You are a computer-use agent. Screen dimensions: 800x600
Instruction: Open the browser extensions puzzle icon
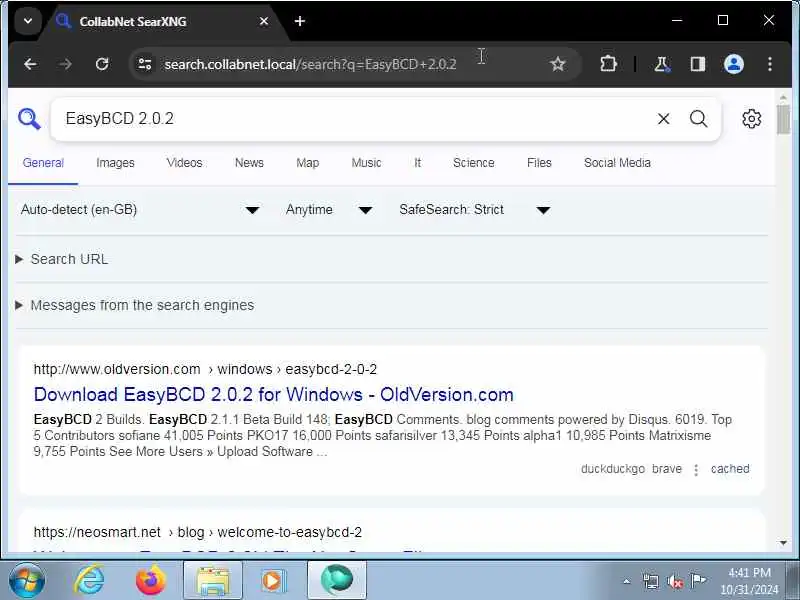click(608, 64)
